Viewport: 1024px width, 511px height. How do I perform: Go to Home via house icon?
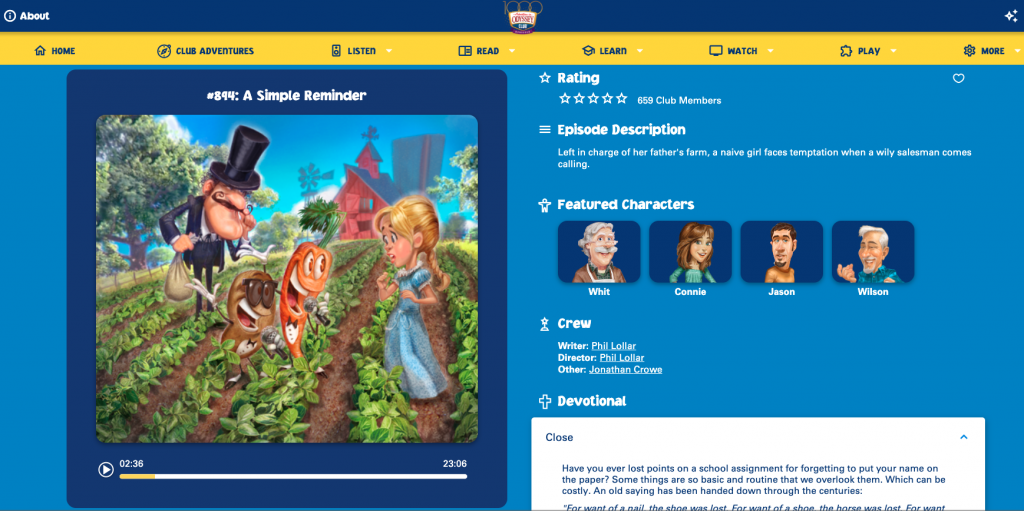[x=40, y=50]
